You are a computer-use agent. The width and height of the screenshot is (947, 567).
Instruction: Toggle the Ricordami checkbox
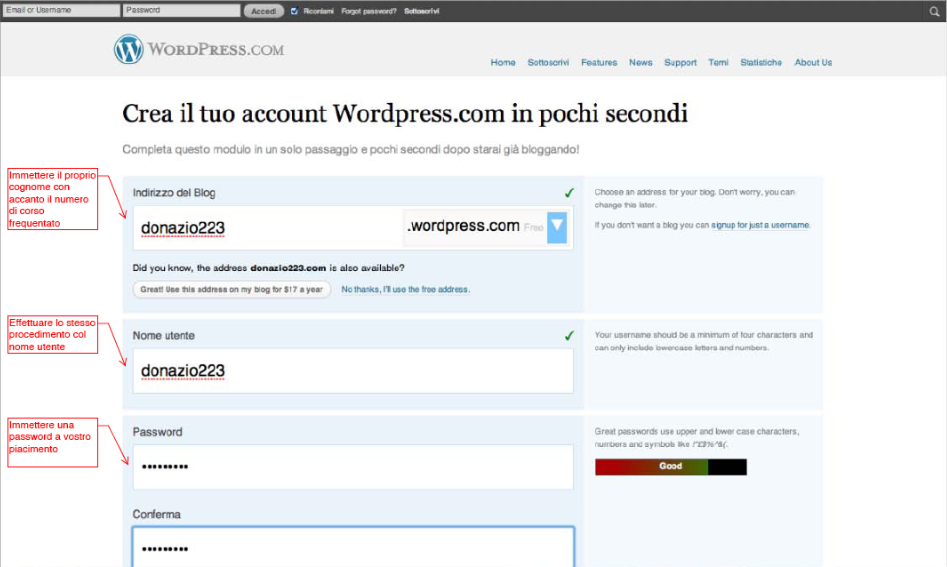coord(294,11)
